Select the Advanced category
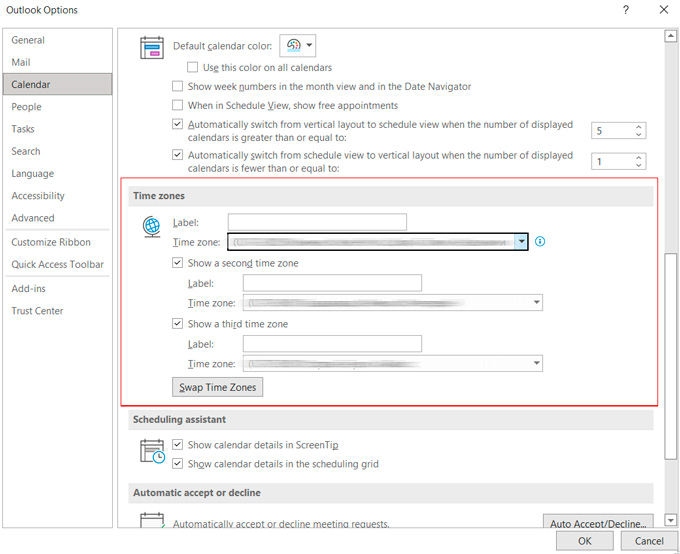Screen dimensions: 680x554 click(x=57, y=218)
